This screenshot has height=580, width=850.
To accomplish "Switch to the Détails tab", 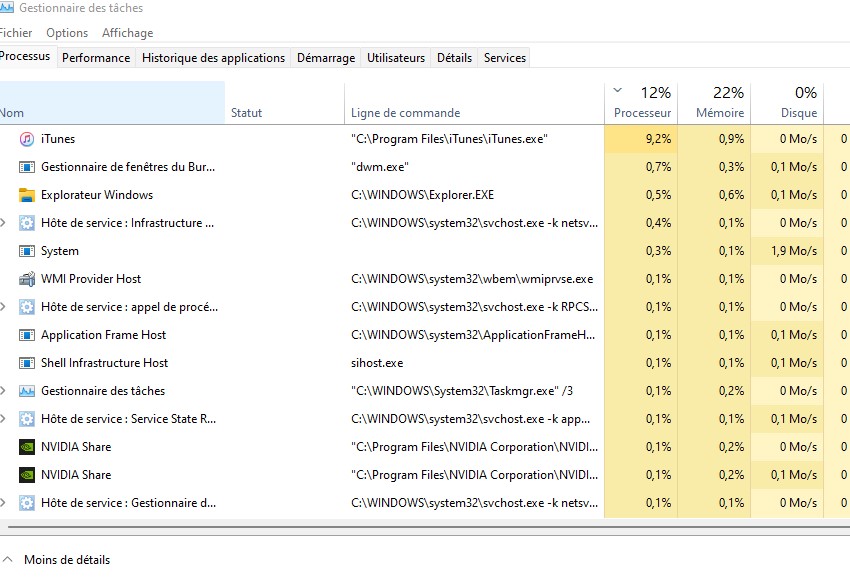I will (454, 58).
